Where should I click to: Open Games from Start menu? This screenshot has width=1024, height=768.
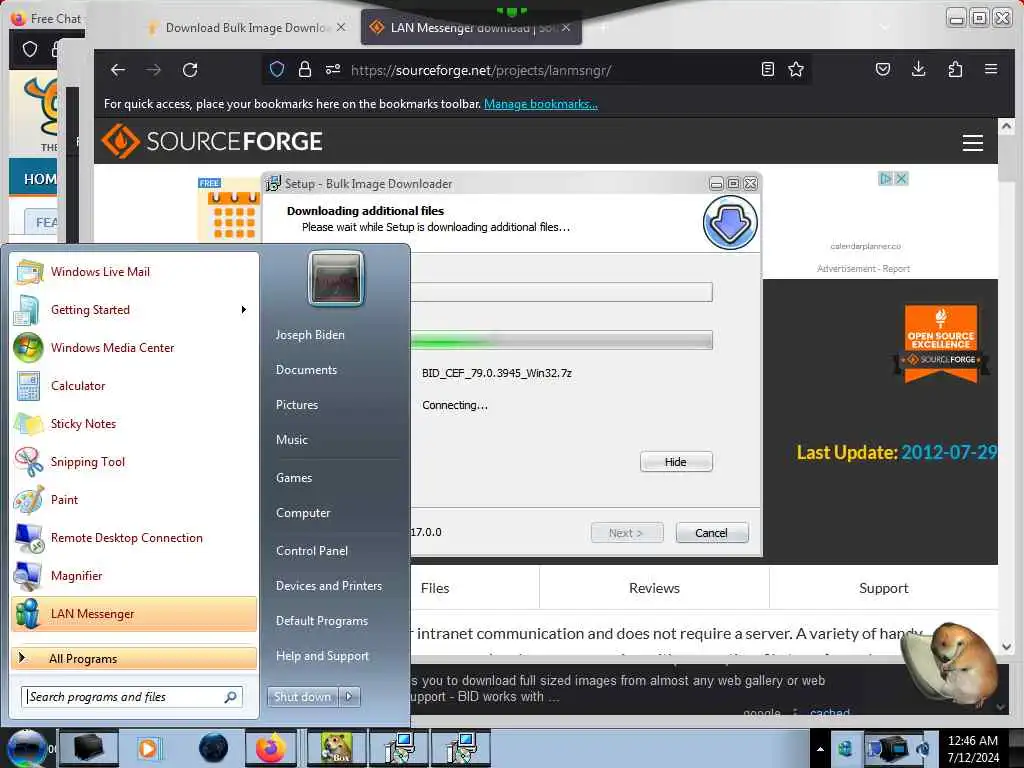point(294,478)
